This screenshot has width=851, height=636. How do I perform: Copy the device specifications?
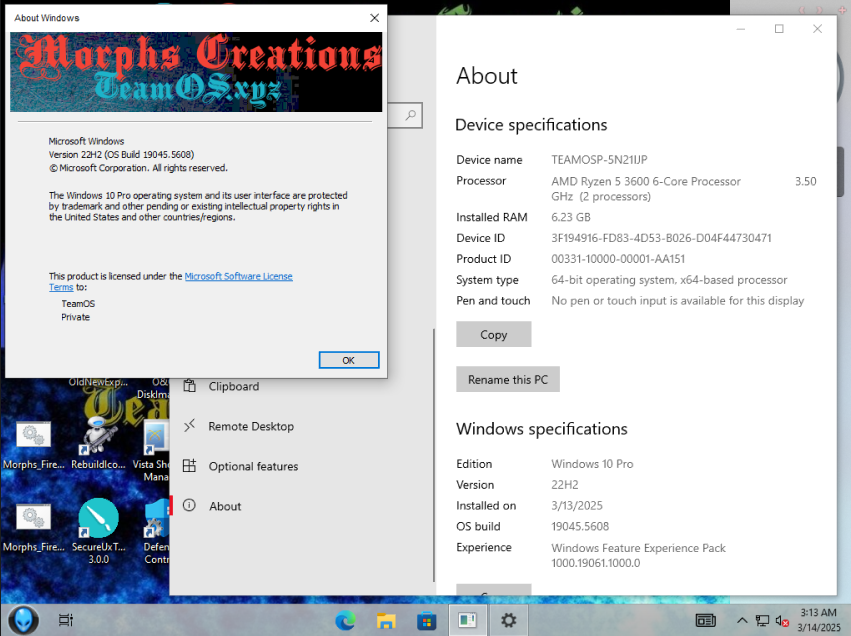click(493, 334)
